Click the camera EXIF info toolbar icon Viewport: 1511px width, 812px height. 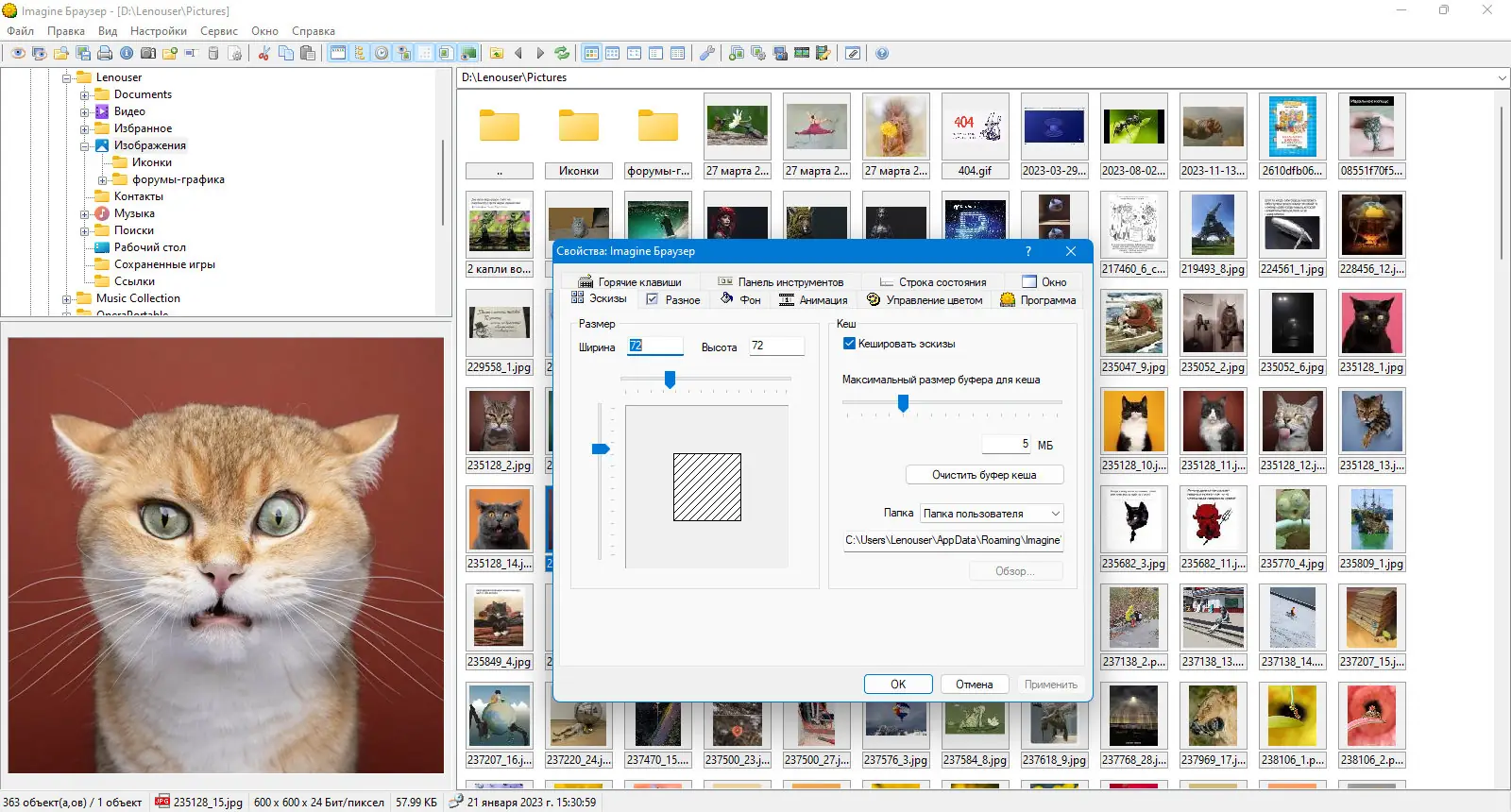148,54
